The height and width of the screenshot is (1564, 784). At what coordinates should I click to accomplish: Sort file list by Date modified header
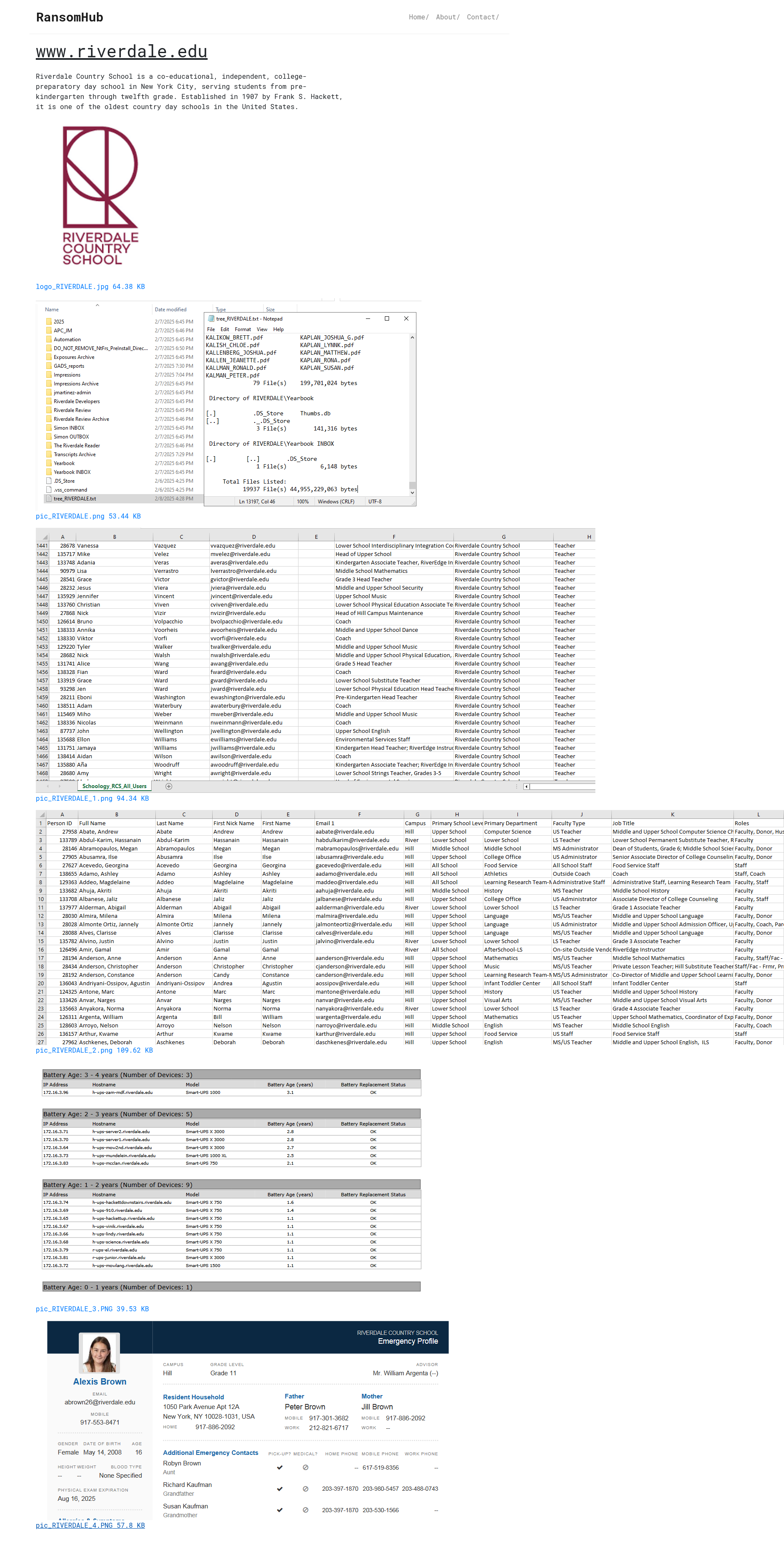point(171,310)
